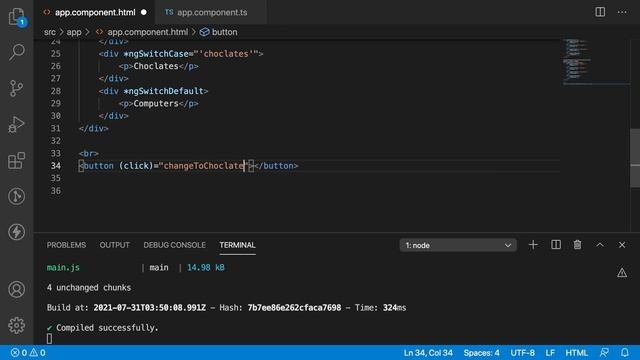
Task: Click 'app.component.html' in the breadcrumb
Action: point(147,32)
